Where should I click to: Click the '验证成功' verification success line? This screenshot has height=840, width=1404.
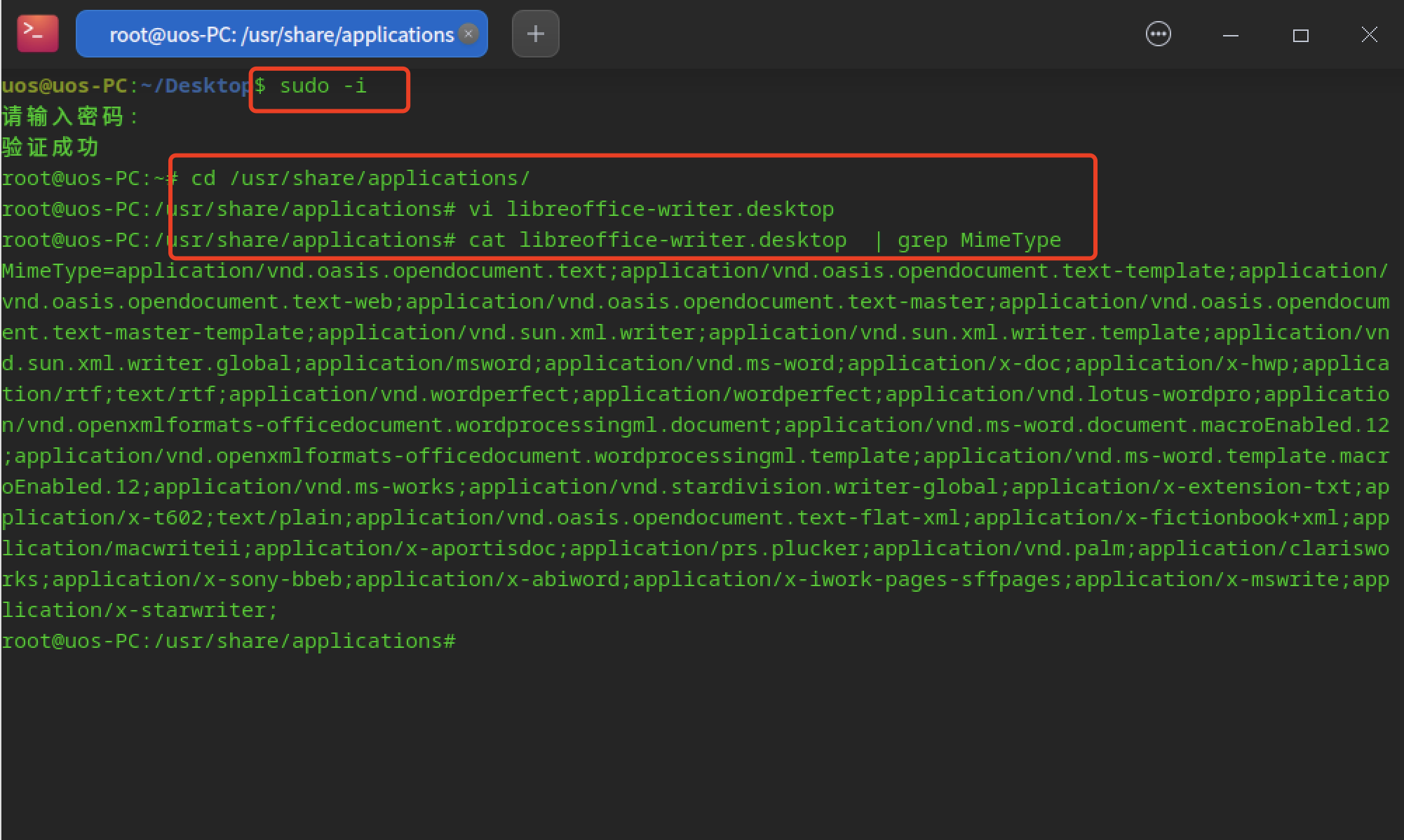click(x=50, y=147)
